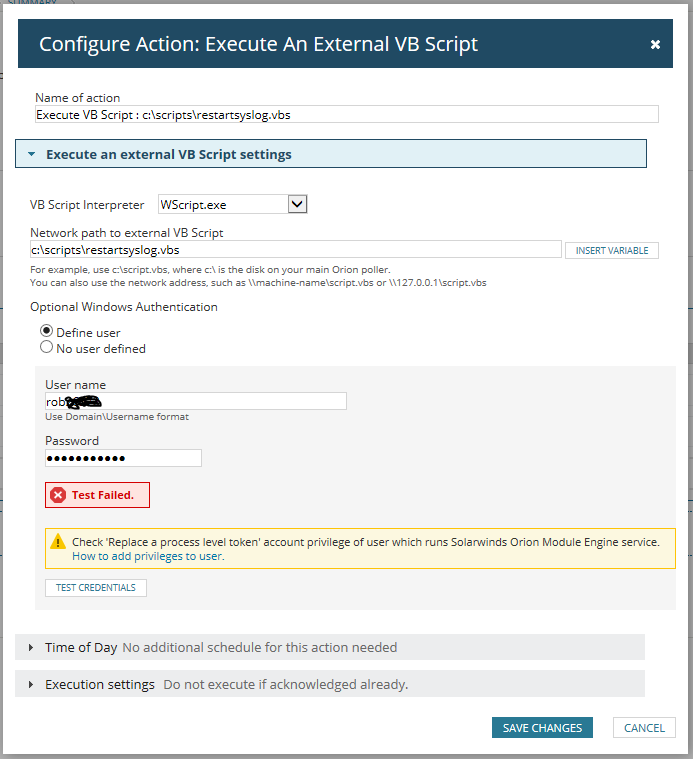Click the Name of action field
The image size is (693, 759).
(x=346, y=115)
